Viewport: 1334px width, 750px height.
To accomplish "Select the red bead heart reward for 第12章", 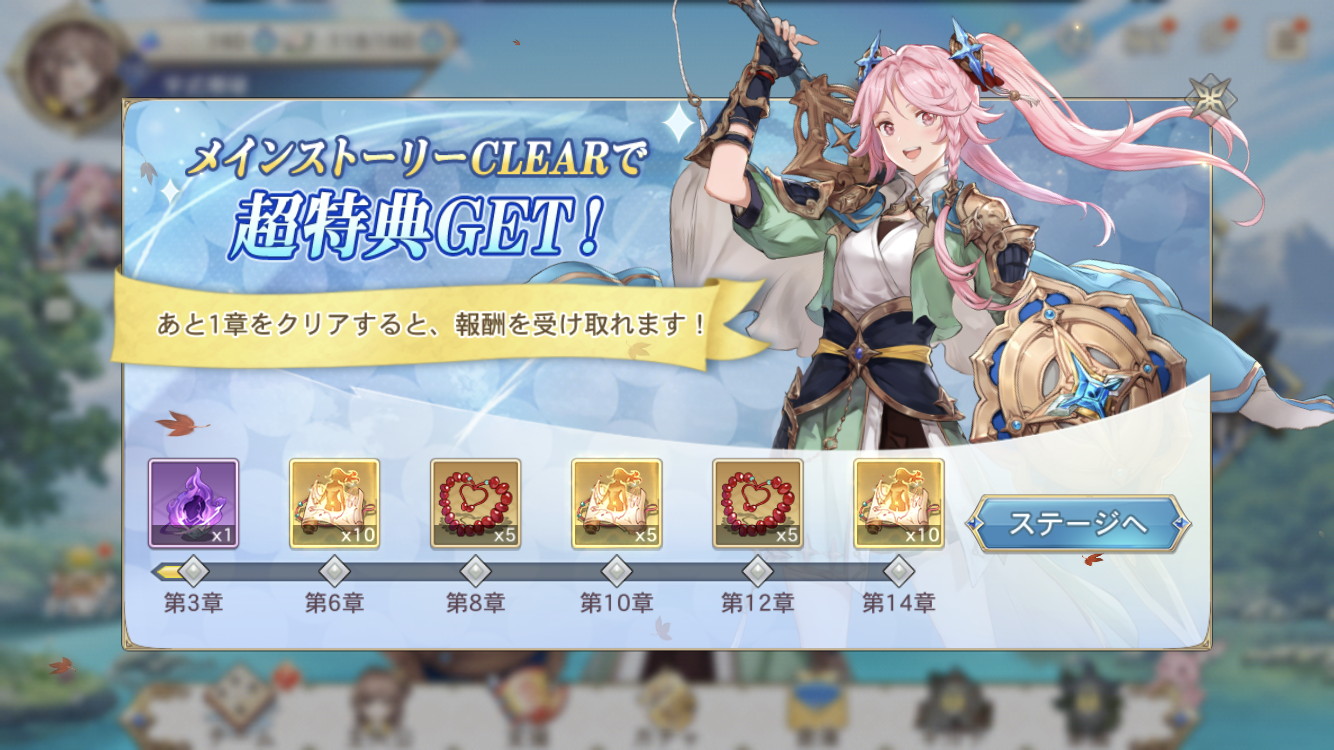I will [x=758, y=503].
